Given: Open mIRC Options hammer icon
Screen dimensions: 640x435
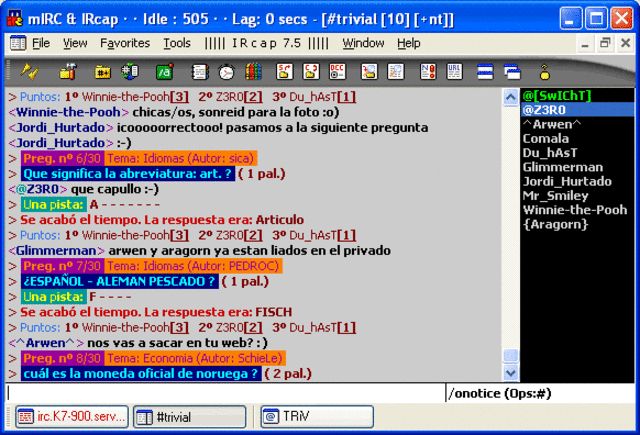Looking at the screenshot, I should point(68,72).
